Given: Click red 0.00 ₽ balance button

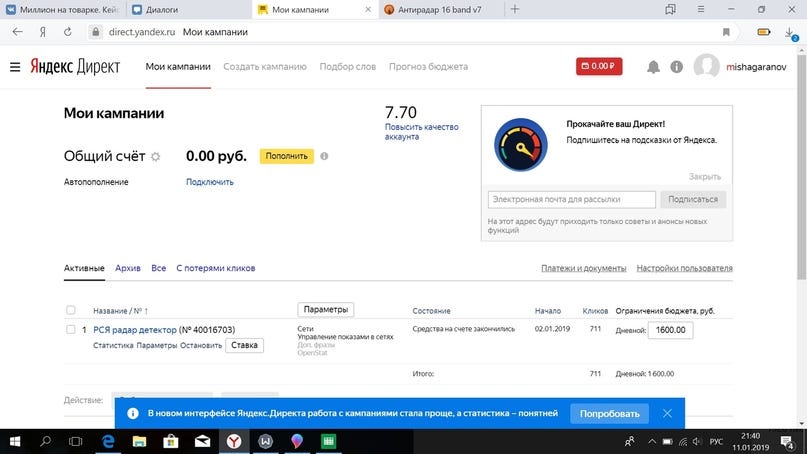Looking at the screenshot, I should coord(599,66).
